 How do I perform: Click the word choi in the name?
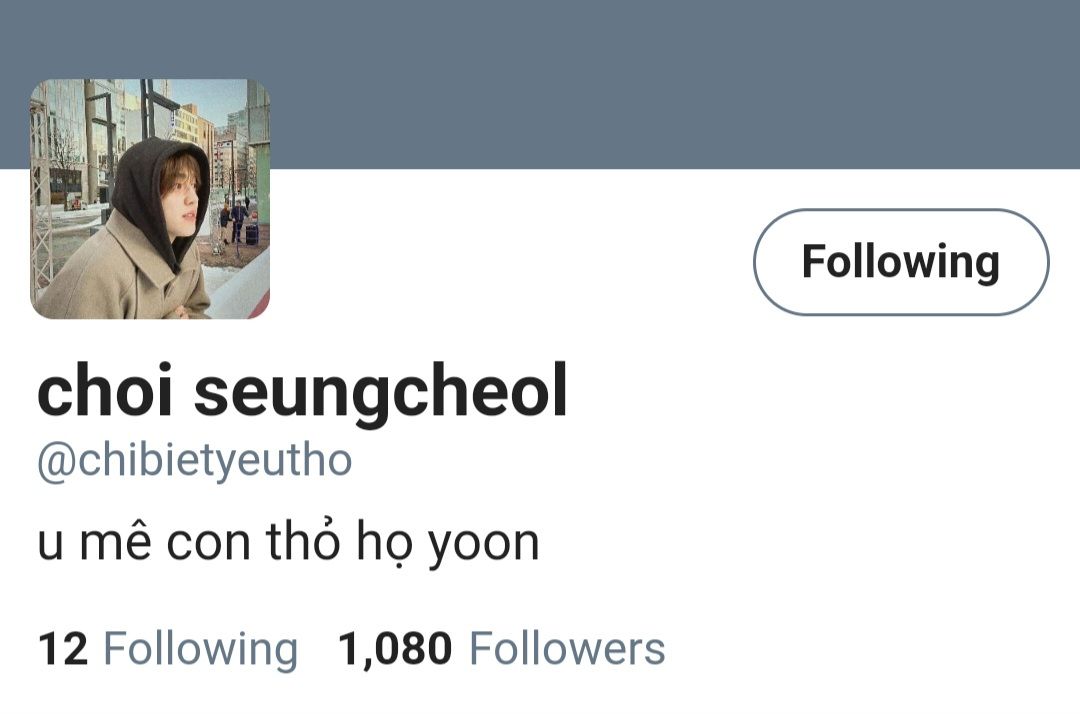[104, 389]
